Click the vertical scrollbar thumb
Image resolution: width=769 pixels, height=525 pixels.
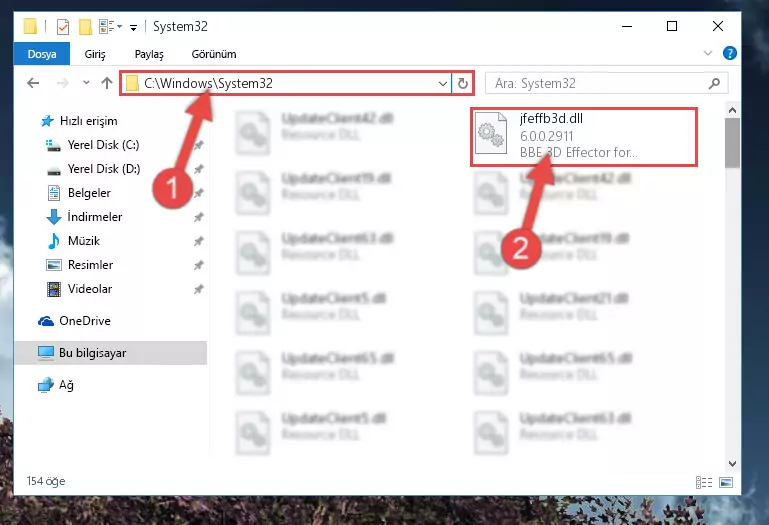coord(732,143)
